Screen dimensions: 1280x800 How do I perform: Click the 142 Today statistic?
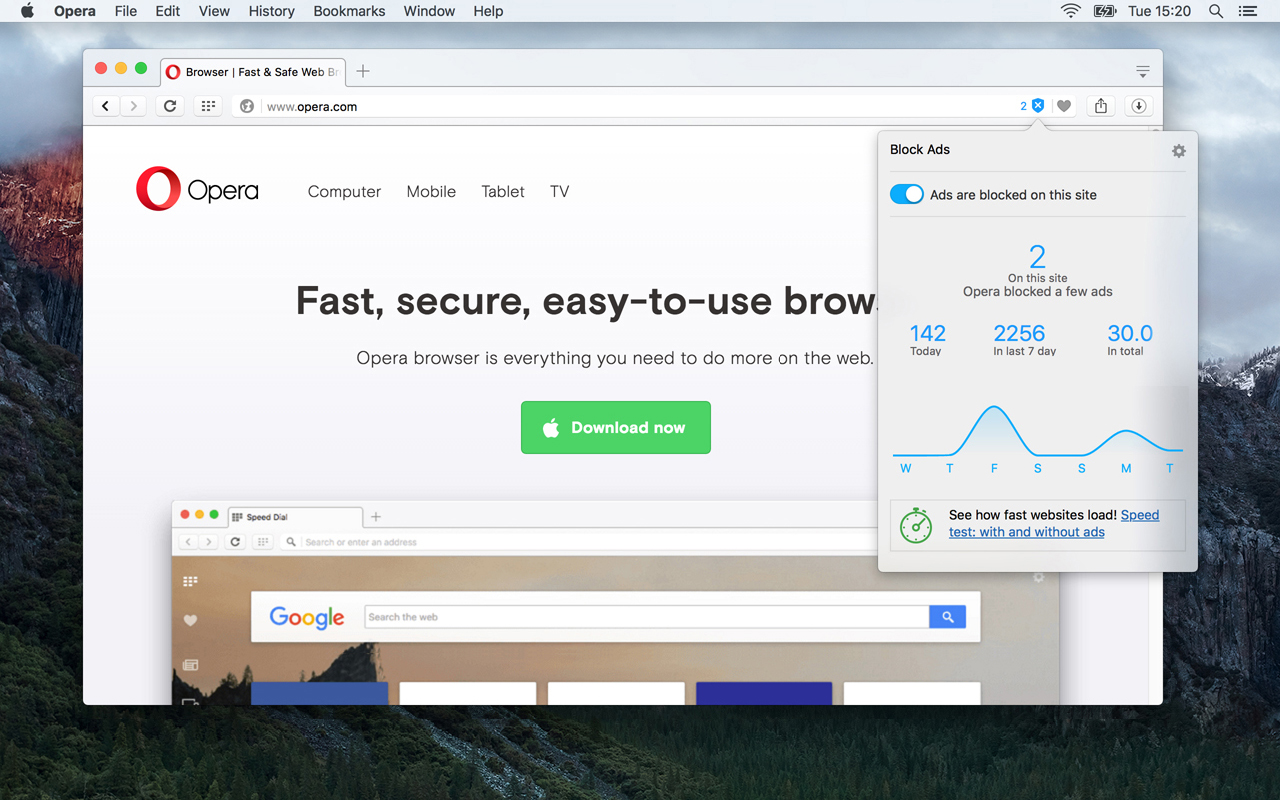927,340
